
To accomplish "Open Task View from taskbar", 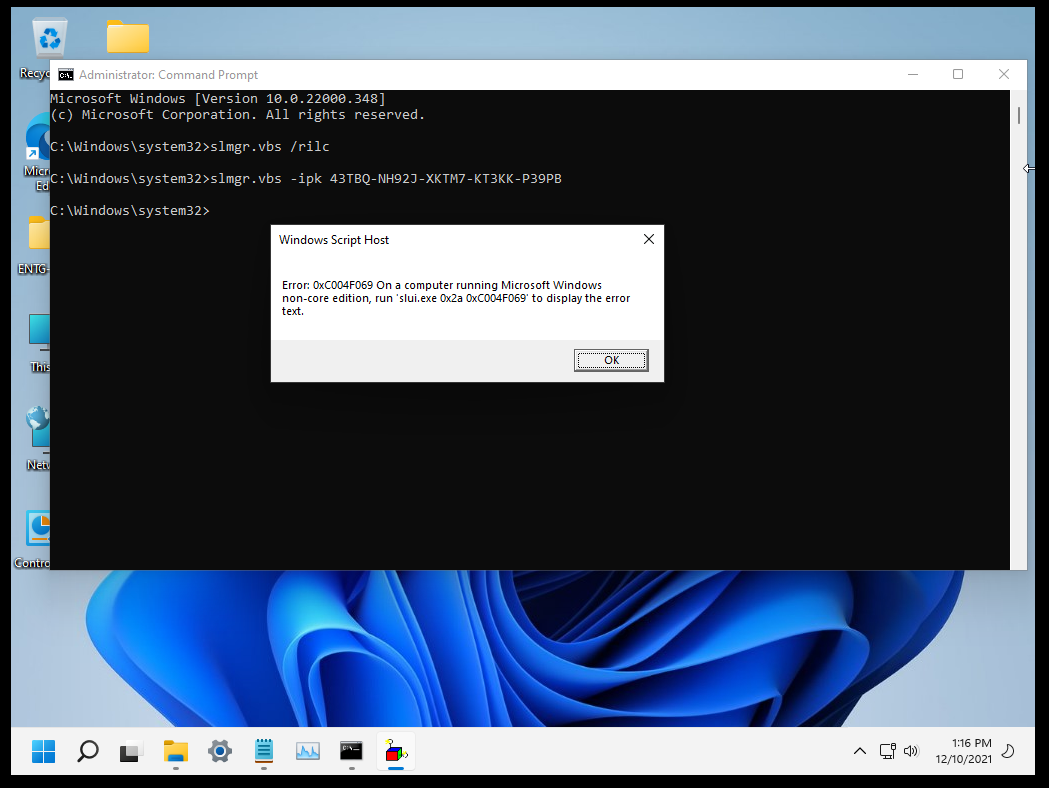I will click(131, 751).
